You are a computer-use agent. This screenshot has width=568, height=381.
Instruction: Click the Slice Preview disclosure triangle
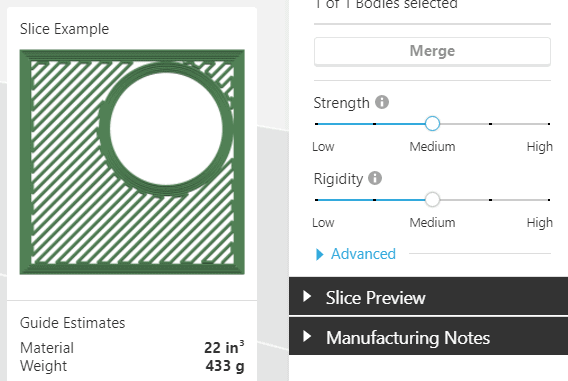pos(307,296)
